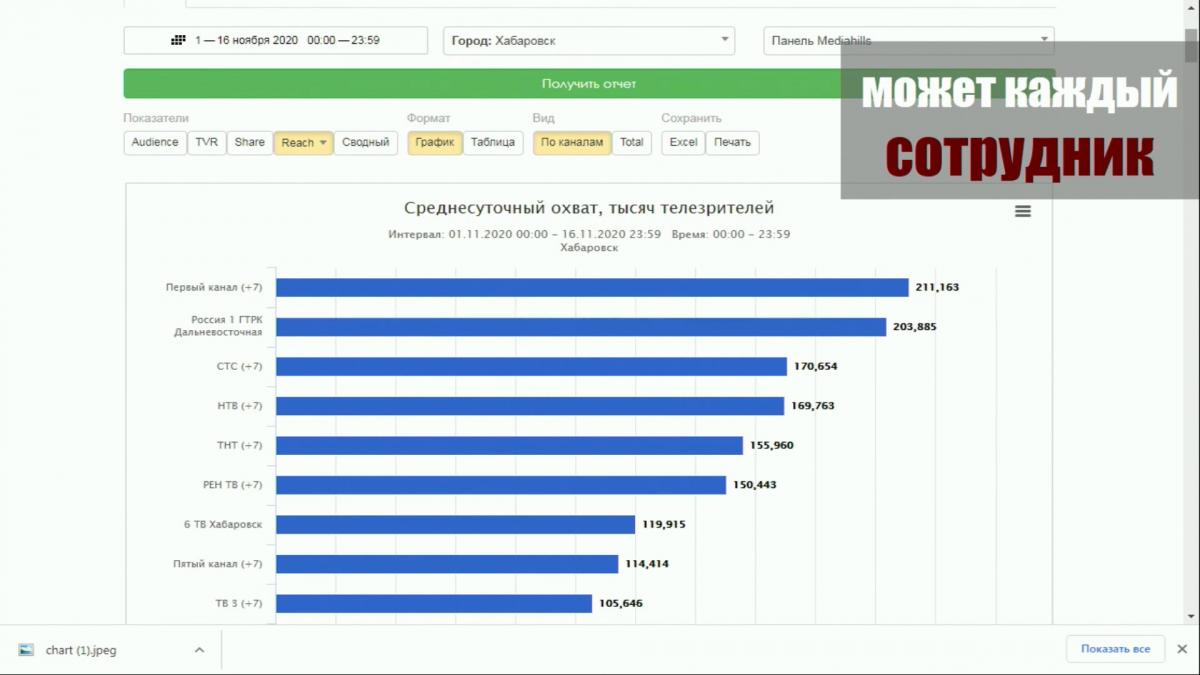Open the Панель Mediahills dropdown
Image resolution: width=1200 pixels, height=675 pixels.
(x=908, y=41)
